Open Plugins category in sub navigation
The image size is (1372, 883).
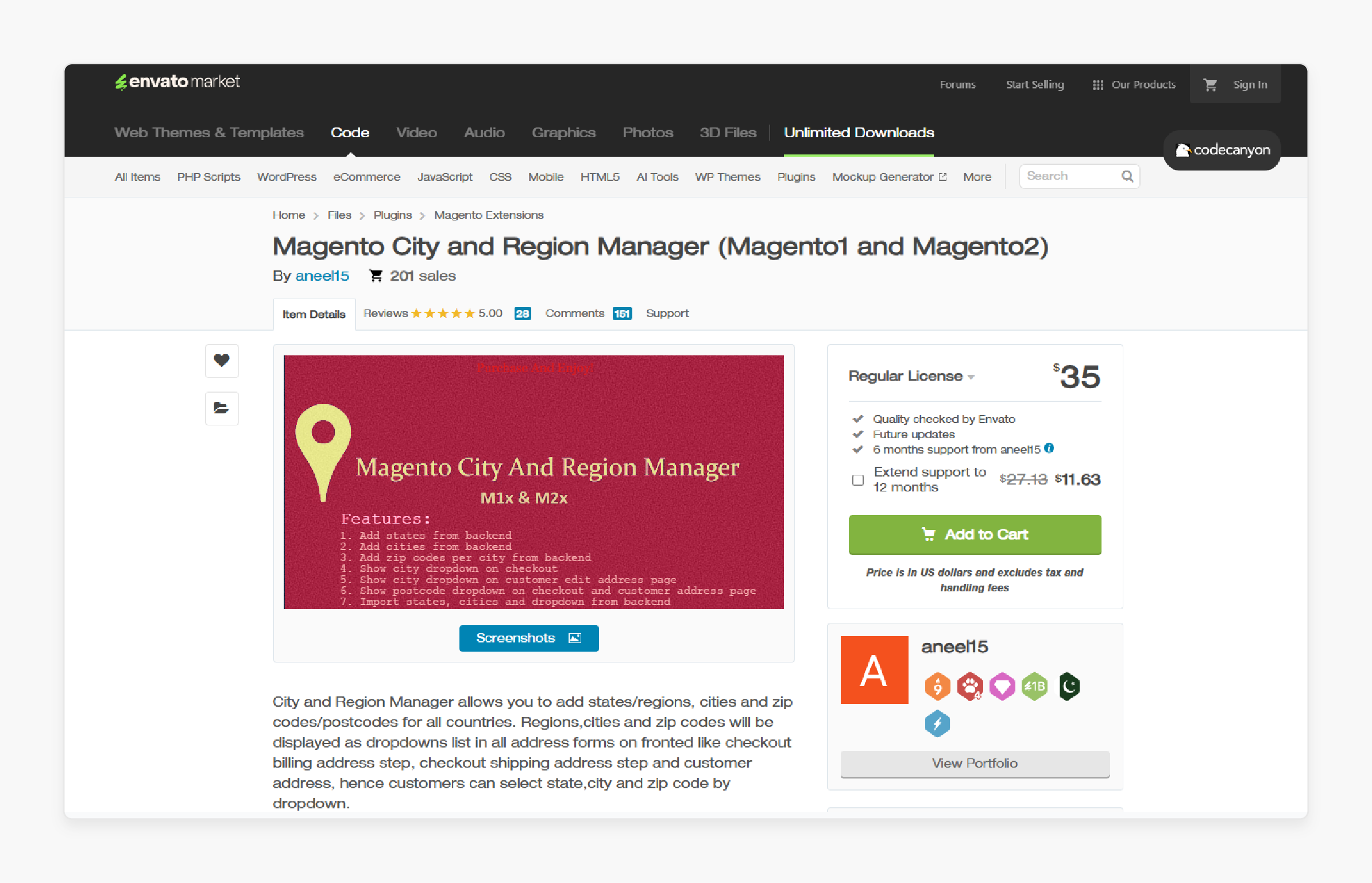pos(796,177)
